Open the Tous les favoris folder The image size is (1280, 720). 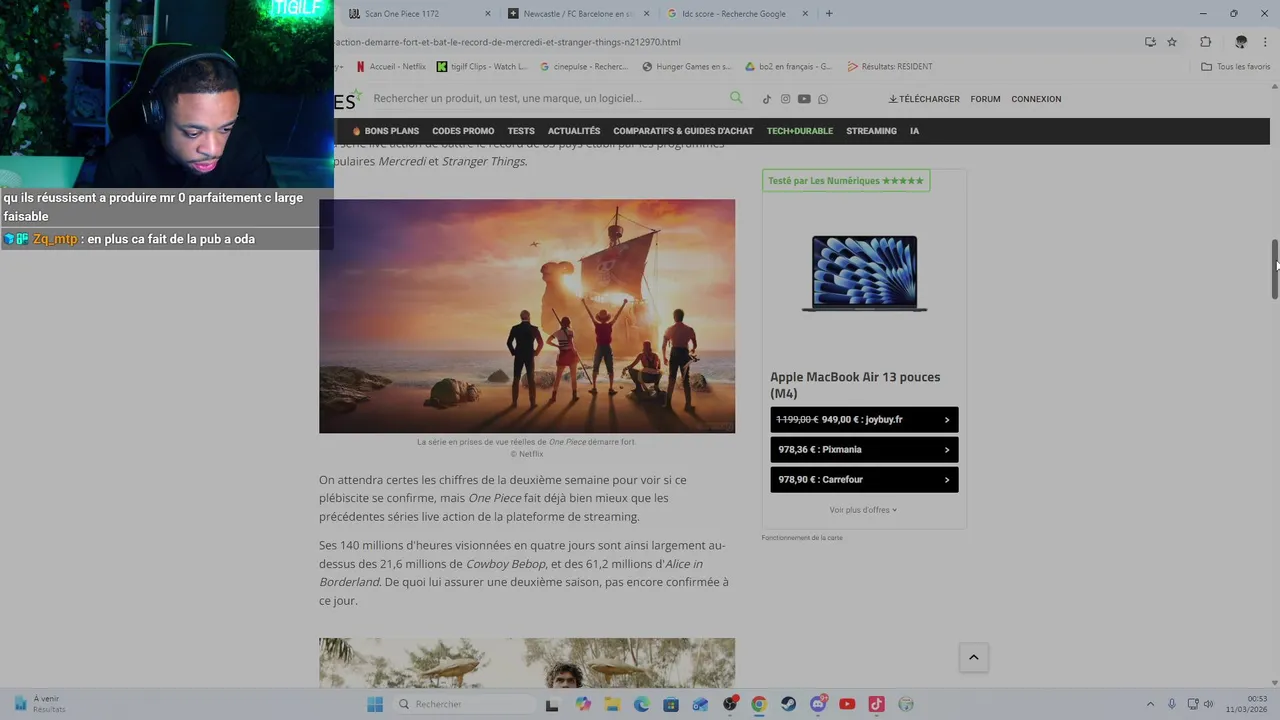click(1236, 67)
